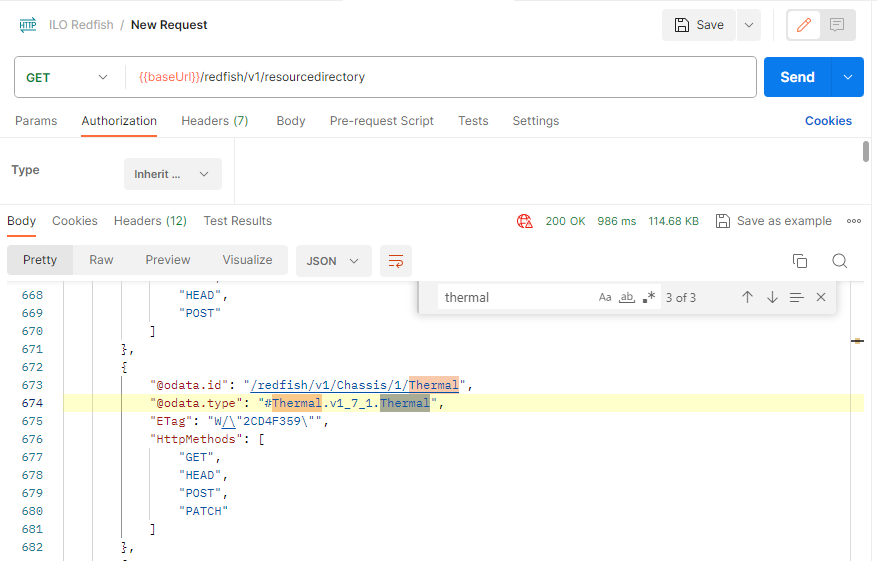The width and height of the screenshot is (877, 561).
Task: Open the JSON format dropdown
Action: tap(333, 261)
